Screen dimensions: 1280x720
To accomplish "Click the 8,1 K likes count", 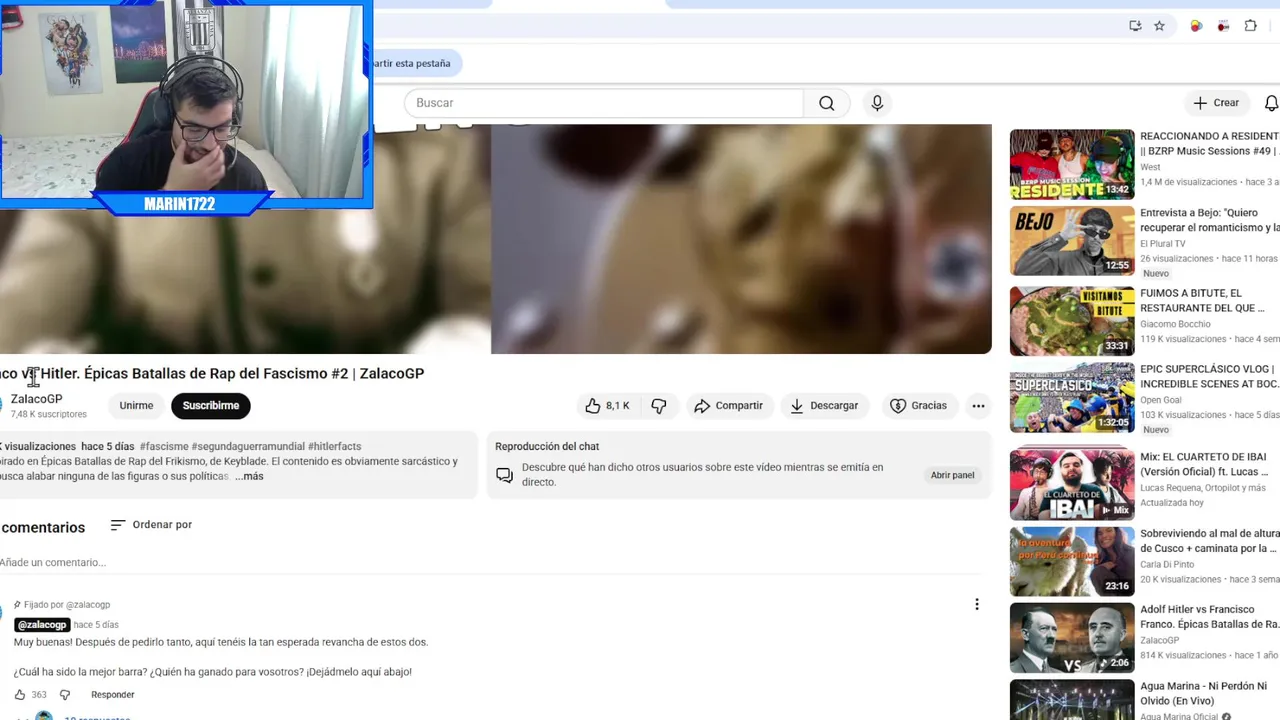I will (618, 405).
